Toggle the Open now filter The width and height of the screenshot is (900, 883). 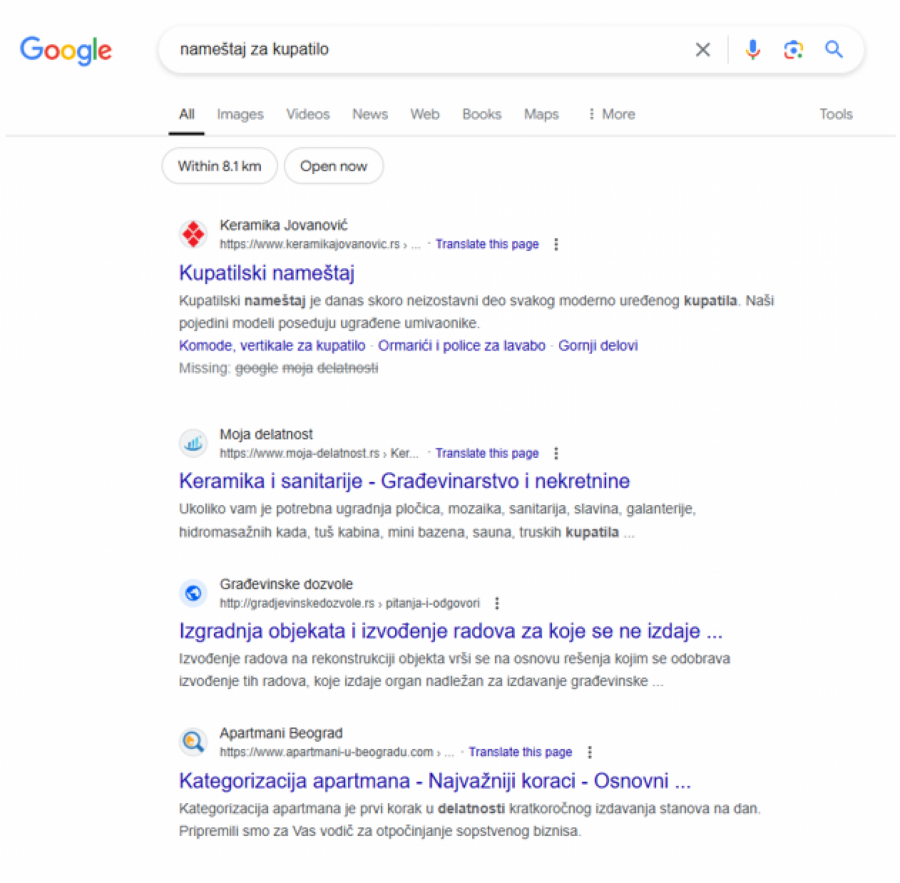click(x=334, y=166)
